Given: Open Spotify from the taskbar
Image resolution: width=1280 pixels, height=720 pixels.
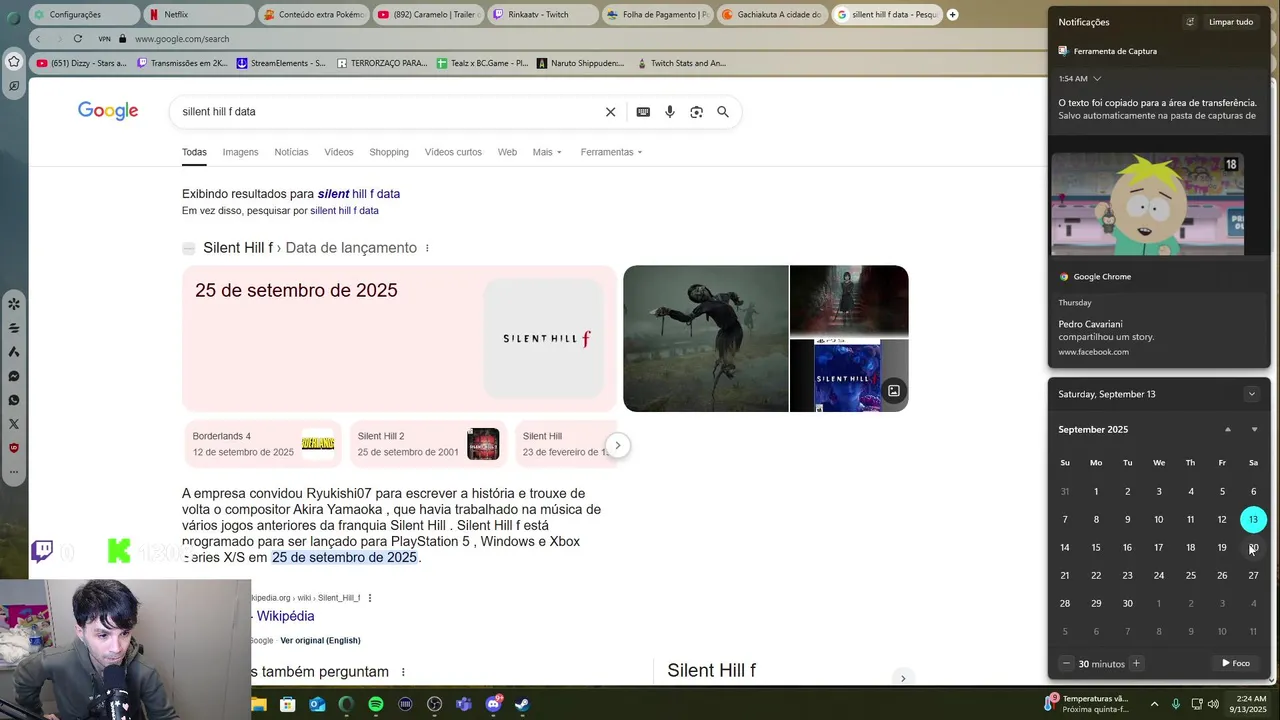Looking at the screenshot, I should click(x=376, y=704).
